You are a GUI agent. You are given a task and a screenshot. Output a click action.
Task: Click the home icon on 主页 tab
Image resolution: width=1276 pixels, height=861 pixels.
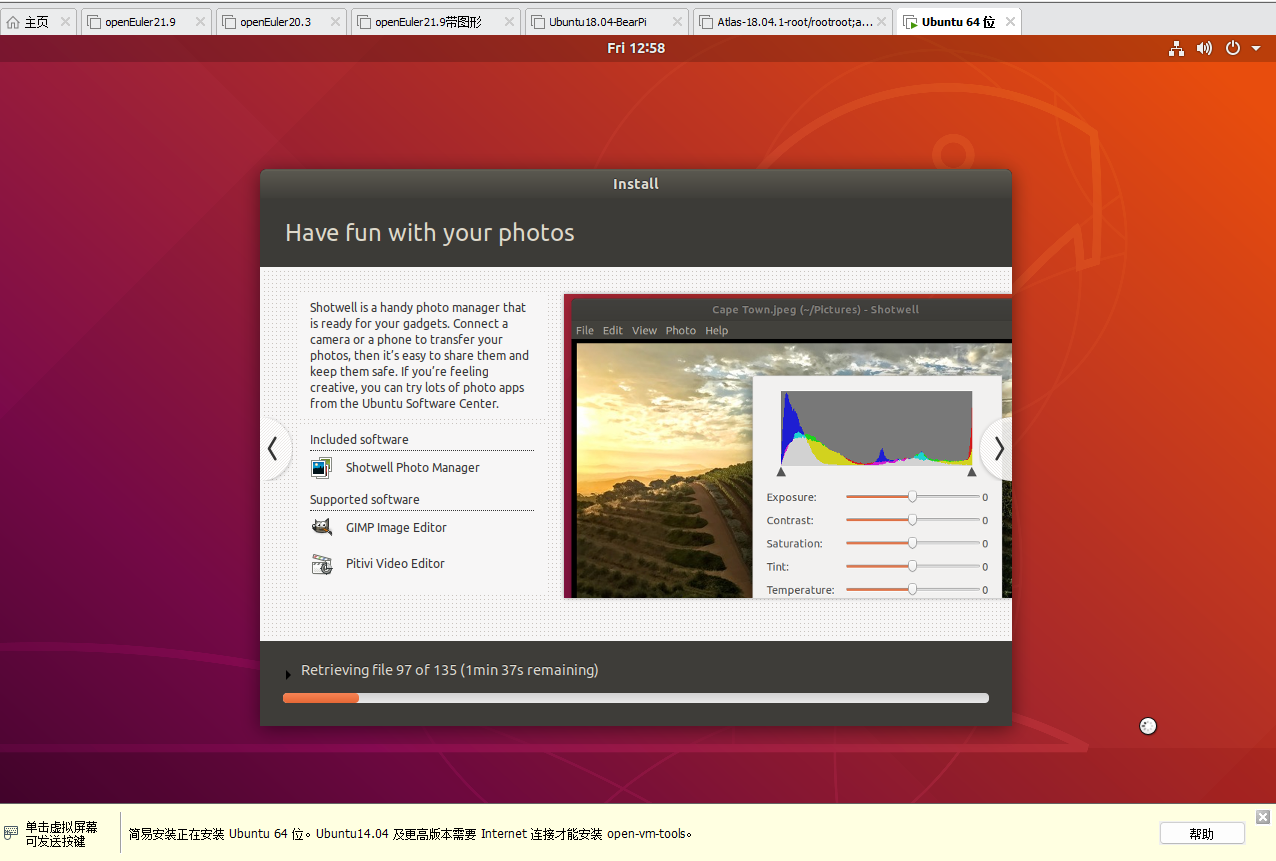[13, 22]
